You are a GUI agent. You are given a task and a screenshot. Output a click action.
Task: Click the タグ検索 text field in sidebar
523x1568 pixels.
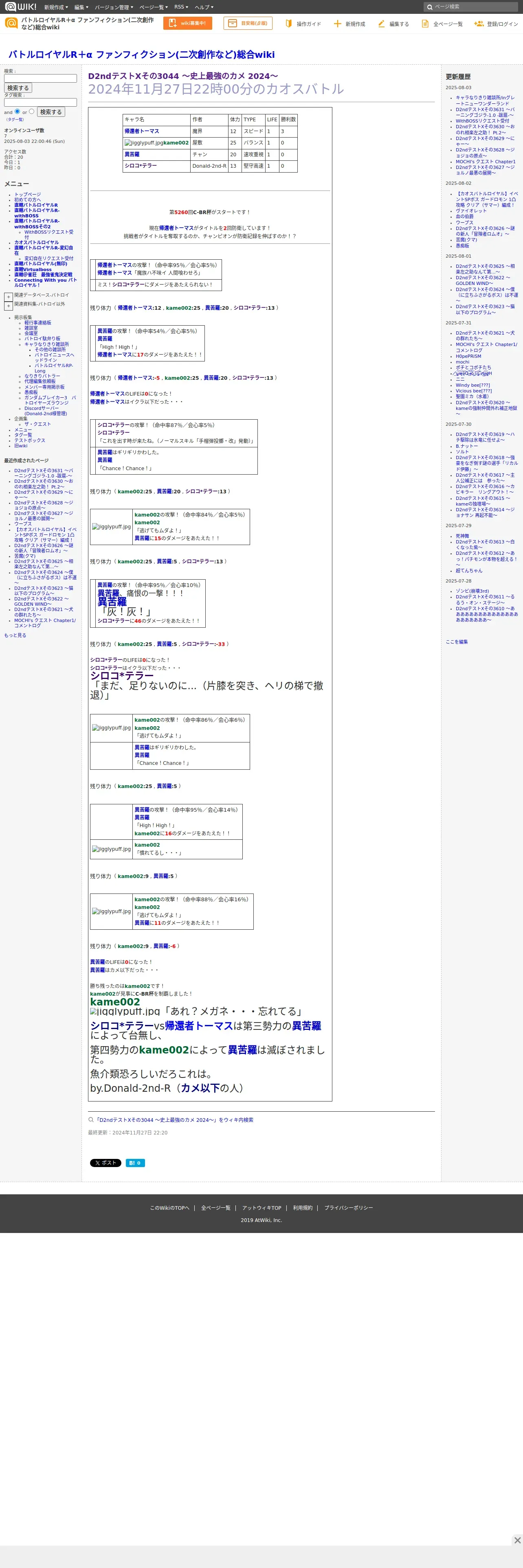[x=40, y=102]
